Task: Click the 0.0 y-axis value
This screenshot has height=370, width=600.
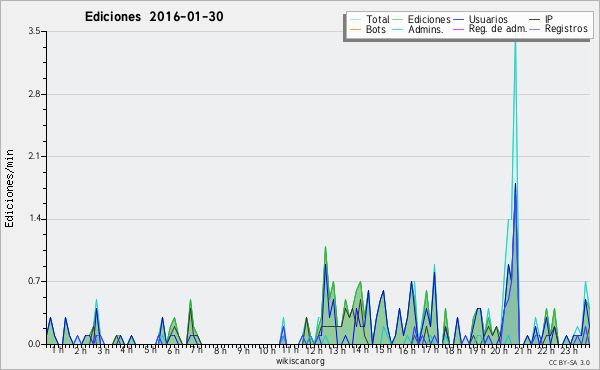Action: 34,344
